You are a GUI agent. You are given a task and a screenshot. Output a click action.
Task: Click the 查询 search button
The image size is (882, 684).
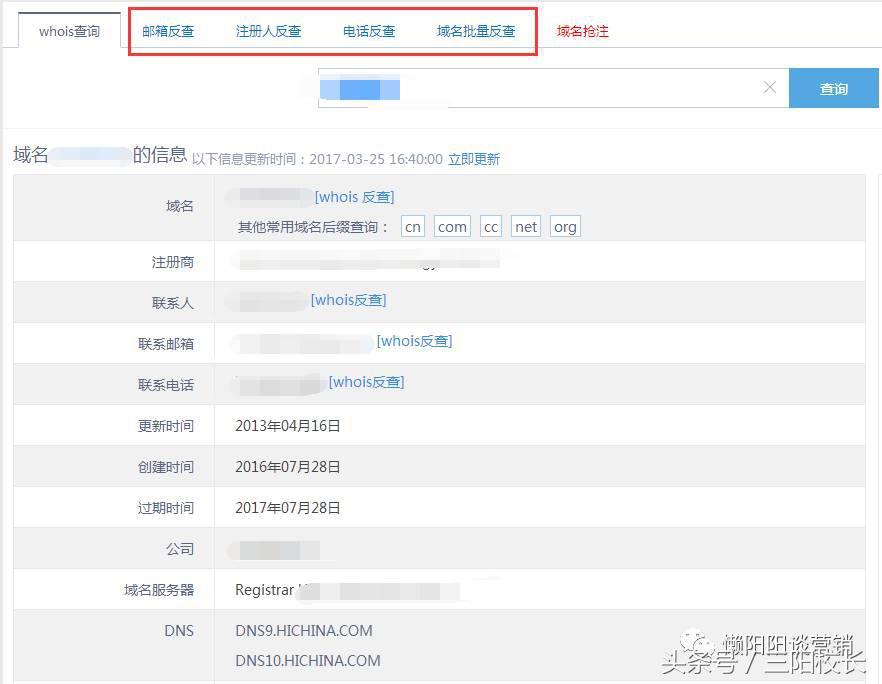click(834, 89)
